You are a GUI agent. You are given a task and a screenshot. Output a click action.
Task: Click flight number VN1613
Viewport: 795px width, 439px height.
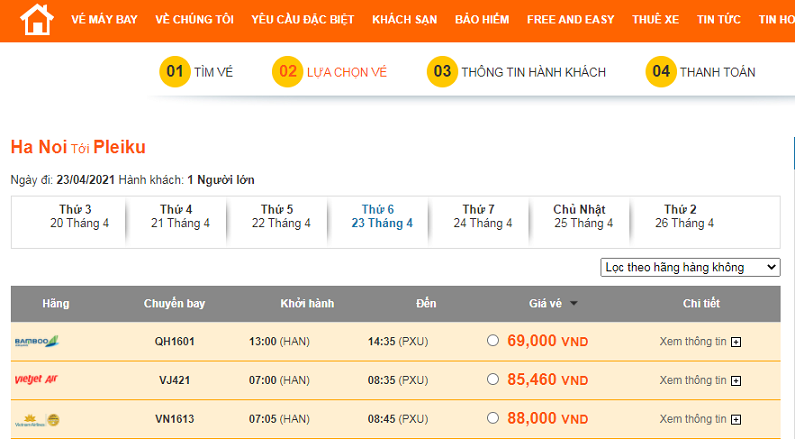pos(174,419)
